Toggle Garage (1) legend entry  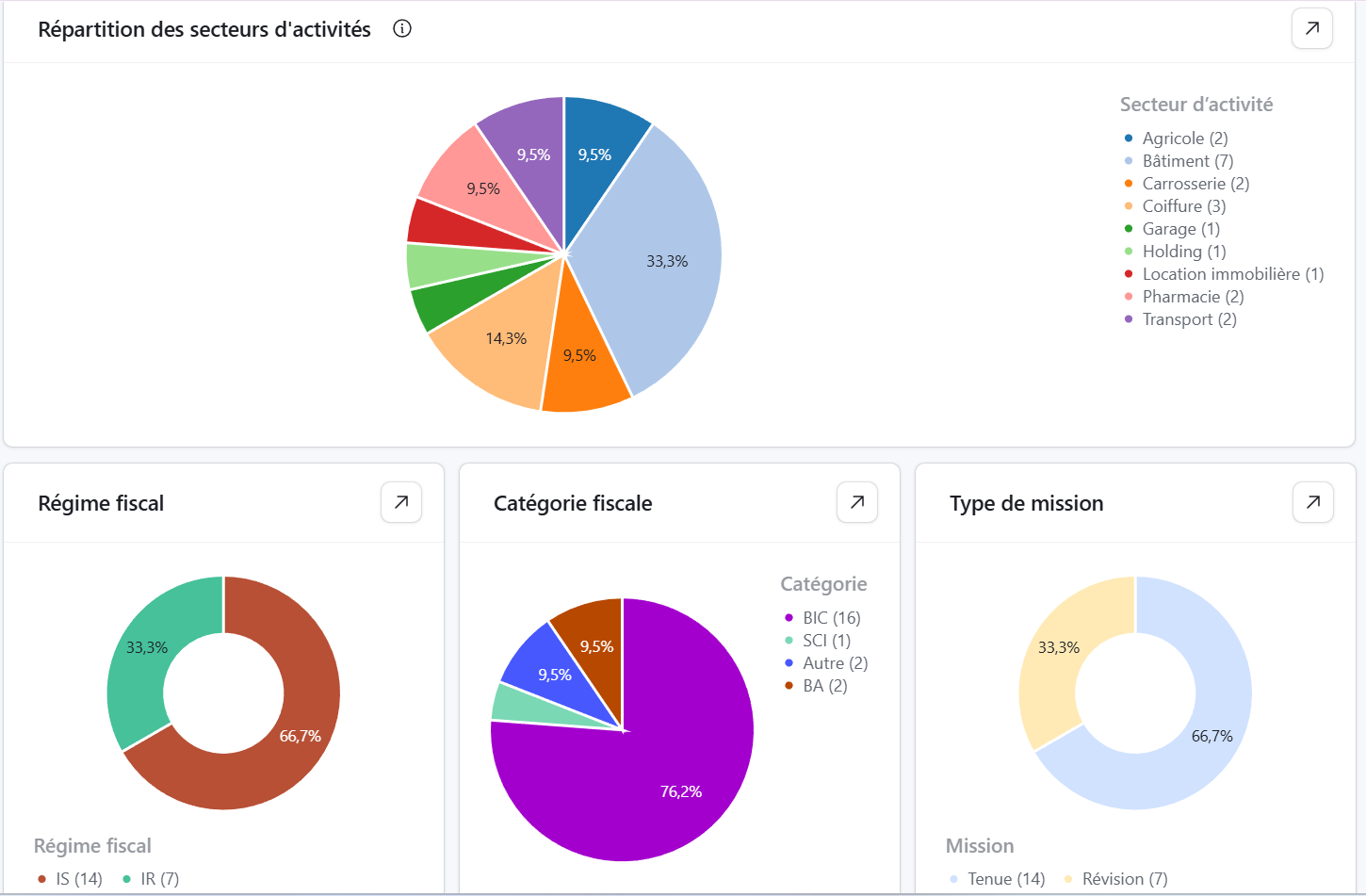(x=1172, y=229)
